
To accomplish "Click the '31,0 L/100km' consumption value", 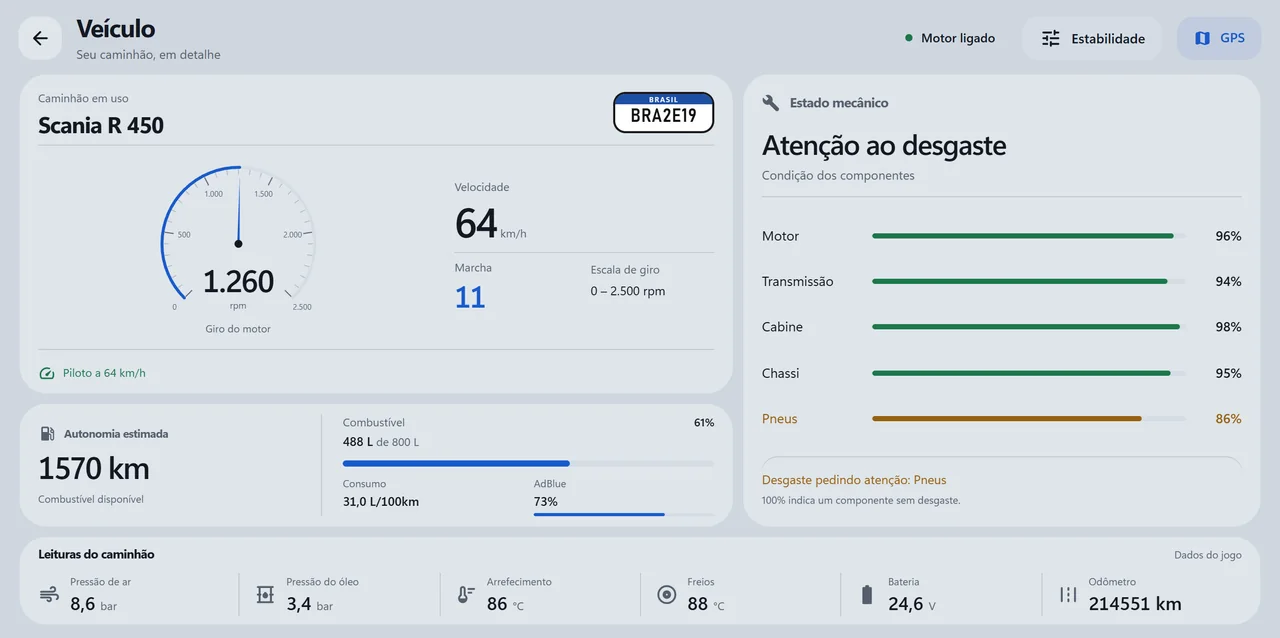I will (381, 501).
